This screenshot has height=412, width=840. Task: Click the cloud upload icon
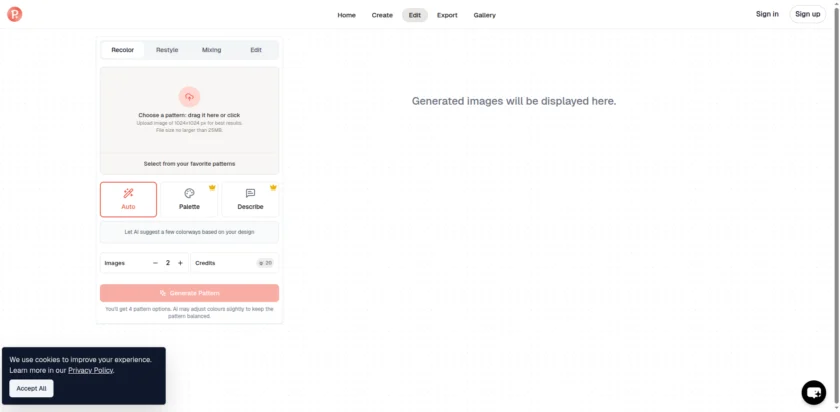(x=189, y=97)
